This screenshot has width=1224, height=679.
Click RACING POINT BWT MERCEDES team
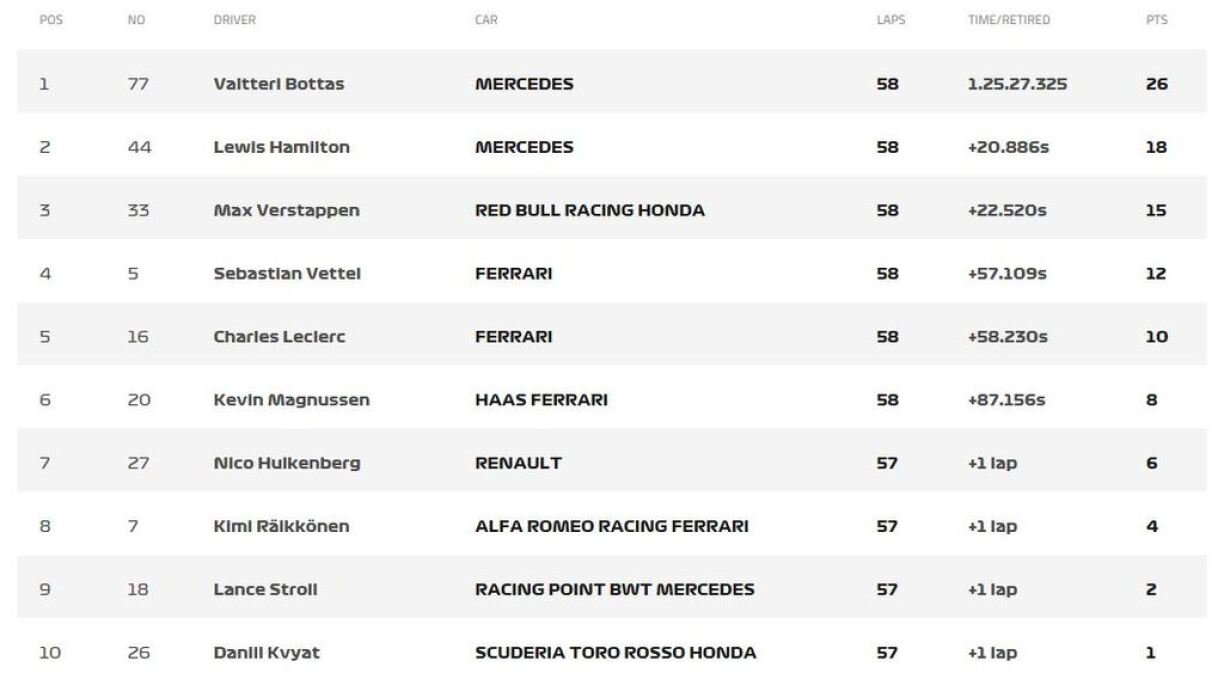614,590
